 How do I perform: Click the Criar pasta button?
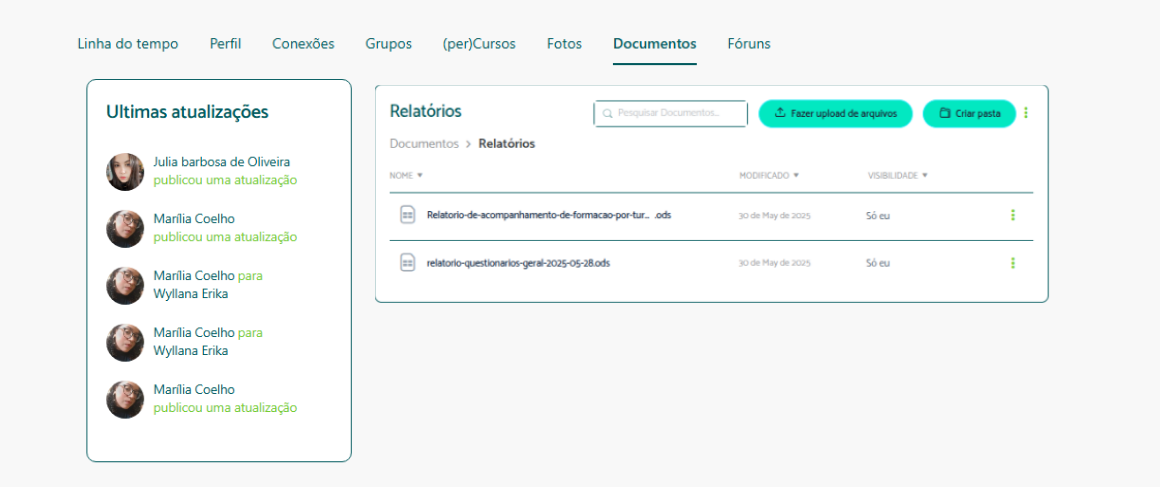tap(969, 114)
